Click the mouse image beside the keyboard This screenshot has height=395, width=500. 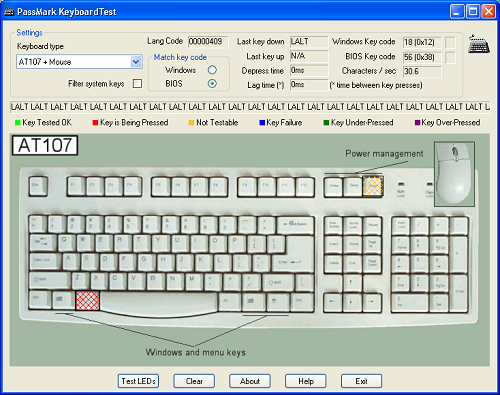454,174
